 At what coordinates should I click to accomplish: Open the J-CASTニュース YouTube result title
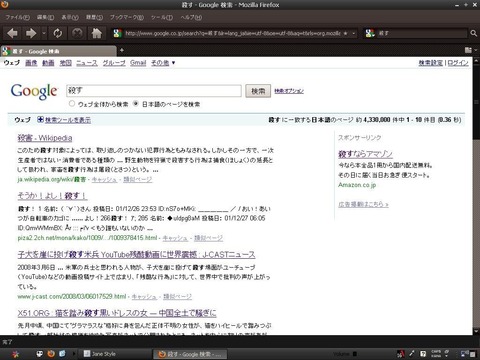[136, 255]
